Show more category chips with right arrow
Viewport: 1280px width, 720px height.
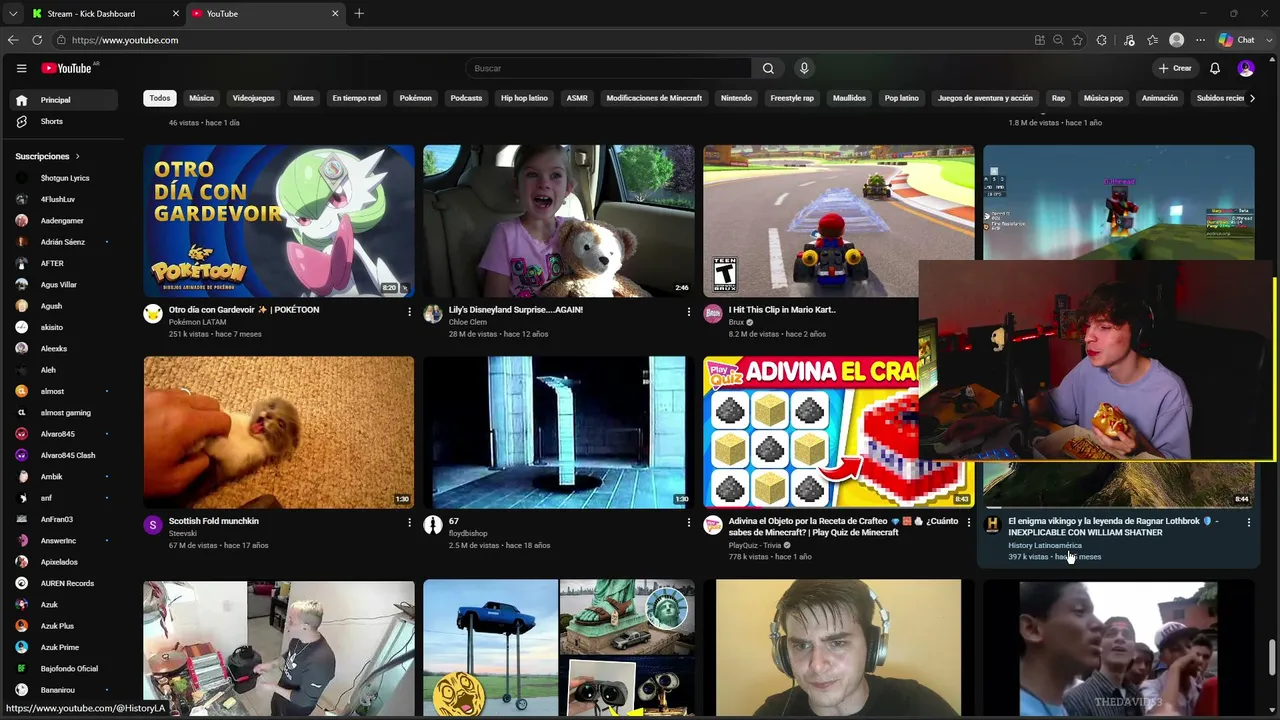click(x=1252, y=98)
